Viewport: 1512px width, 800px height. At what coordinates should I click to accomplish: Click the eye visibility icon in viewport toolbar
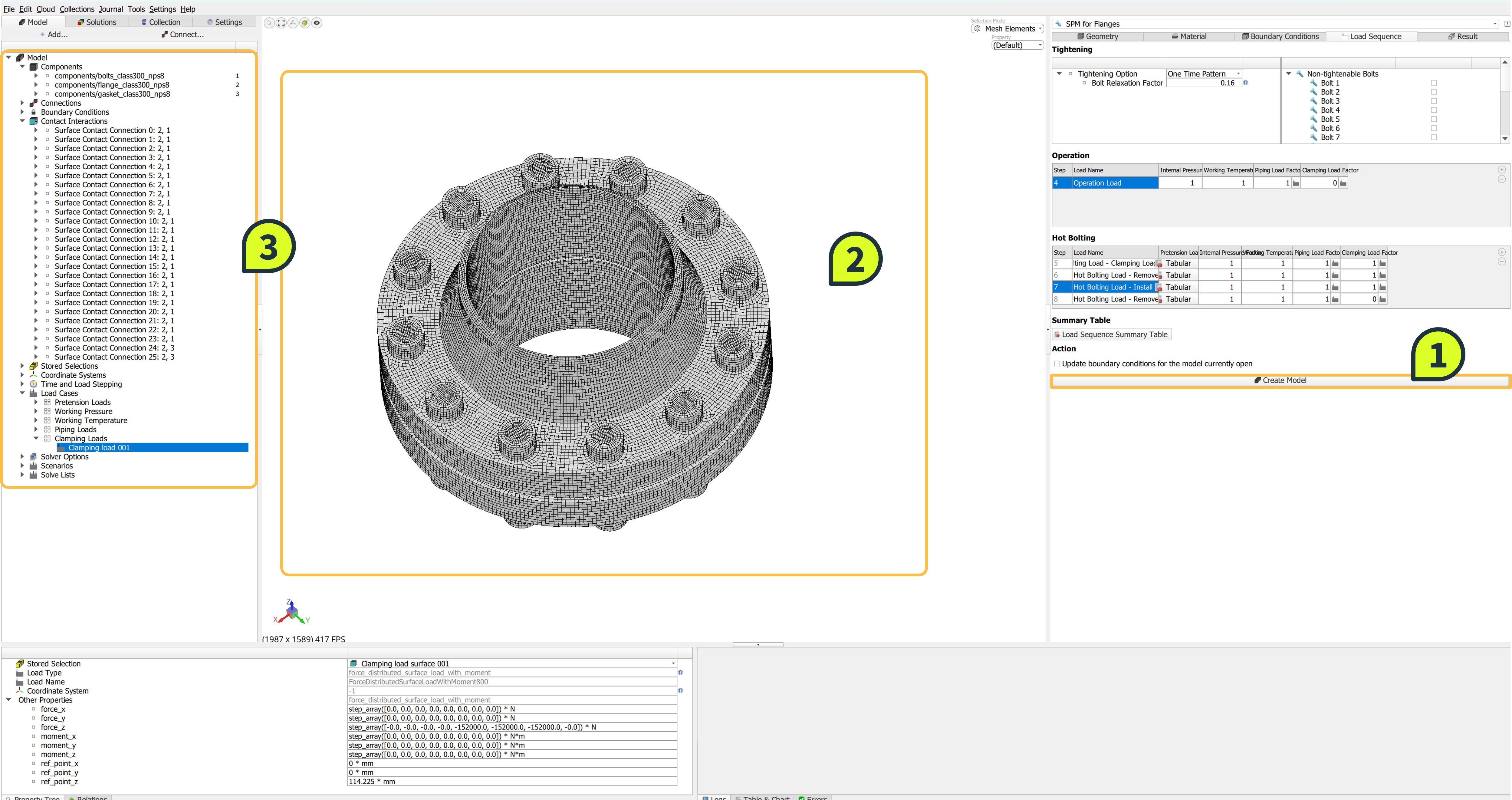click(317, 23)
